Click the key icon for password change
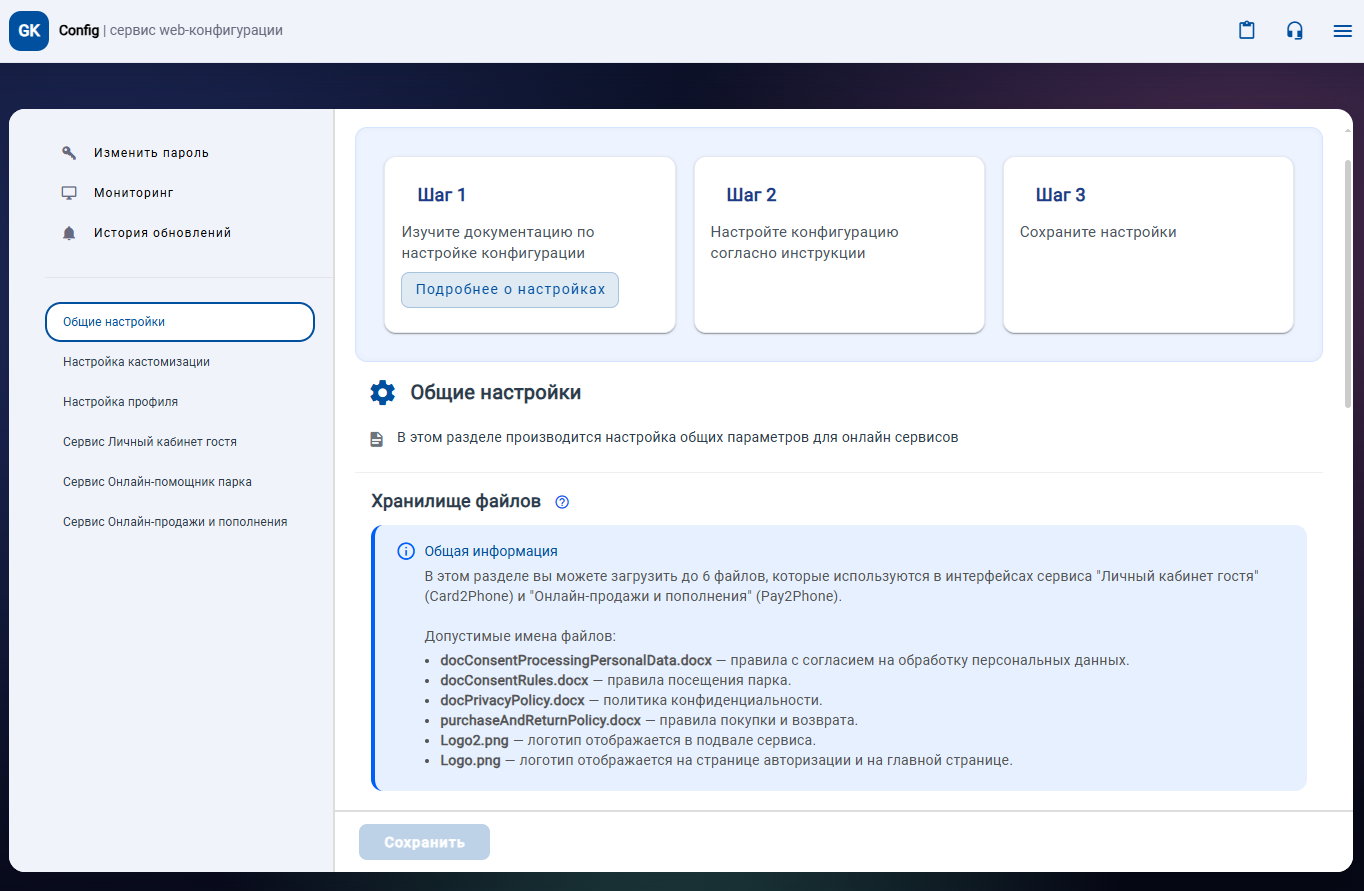The image size is (1364, 891). (69, 153)
